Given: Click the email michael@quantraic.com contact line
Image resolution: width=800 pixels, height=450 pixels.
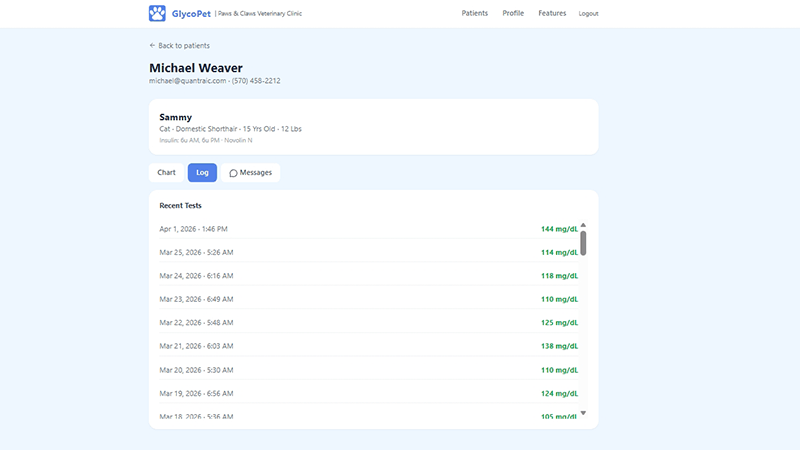Looking at the screenshot, I should pyautogui.click(x=214, y=81).
